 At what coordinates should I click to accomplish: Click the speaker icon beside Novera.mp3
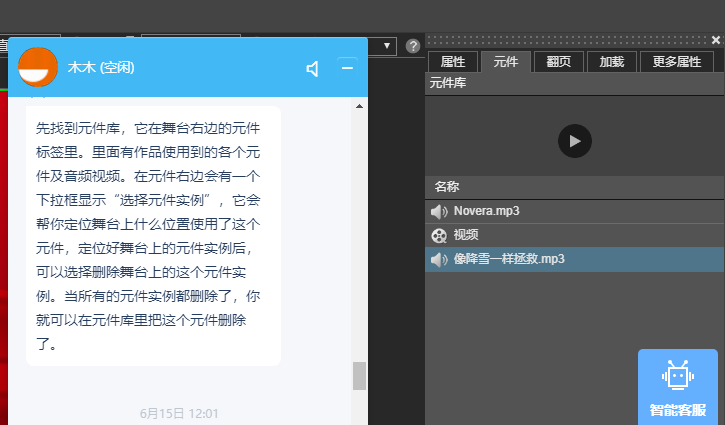click(439, 212)
